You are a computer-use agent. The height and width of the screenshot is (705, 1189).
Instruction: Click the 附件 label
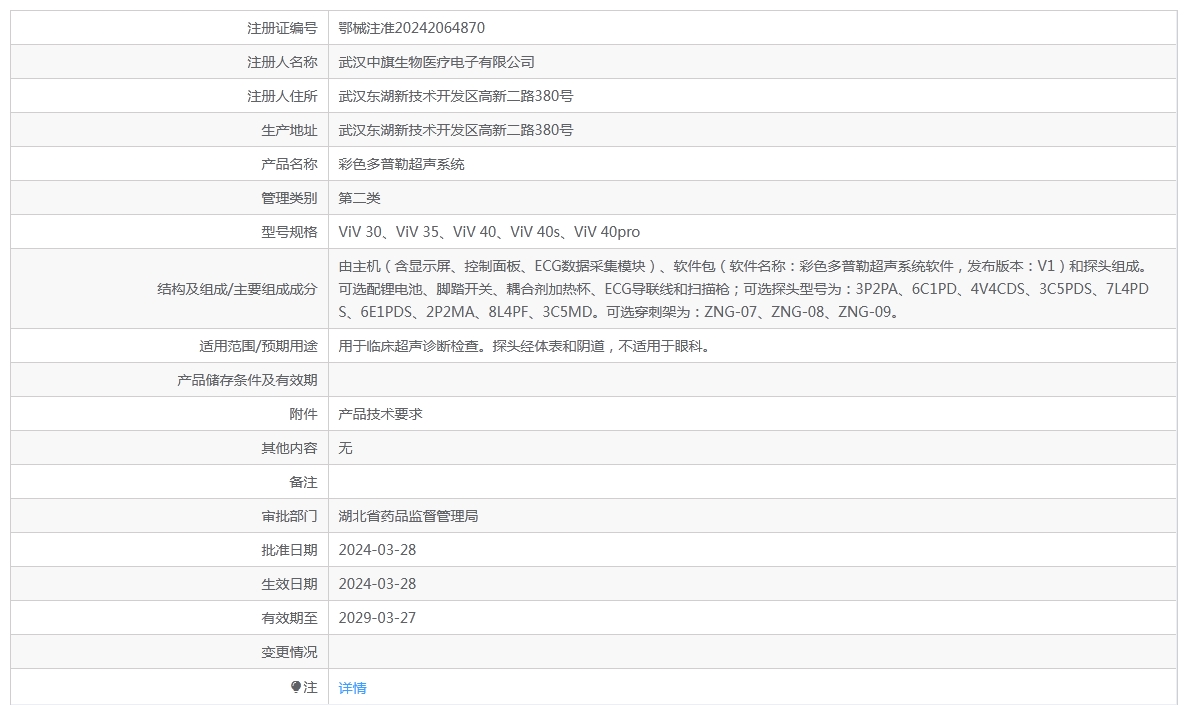click(x=303, y=414)
